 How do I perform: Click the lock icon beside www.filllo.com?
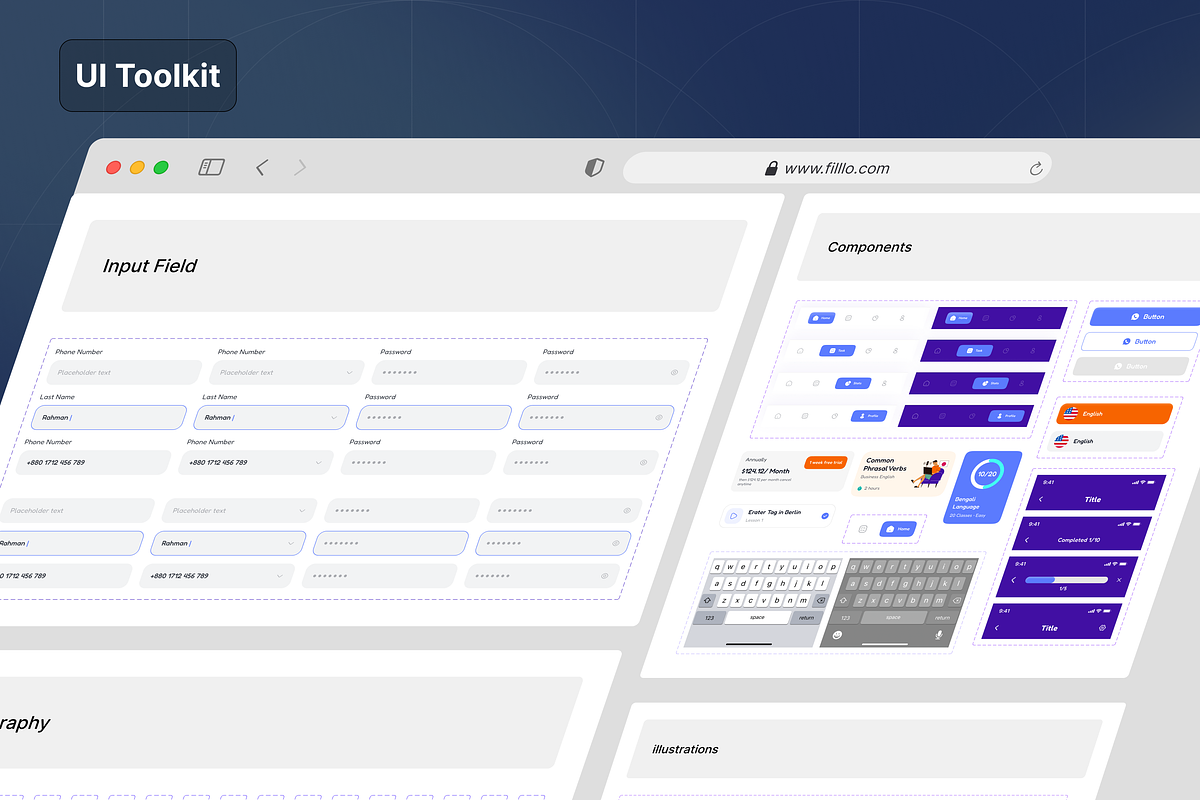[771, 169]
